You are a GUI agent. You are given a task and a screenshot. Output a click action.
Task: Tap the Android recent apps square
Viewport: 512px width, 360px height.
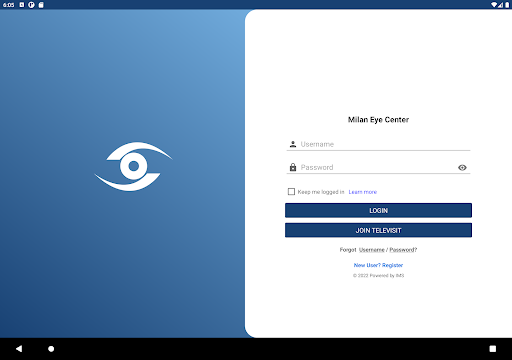[493, 349]
